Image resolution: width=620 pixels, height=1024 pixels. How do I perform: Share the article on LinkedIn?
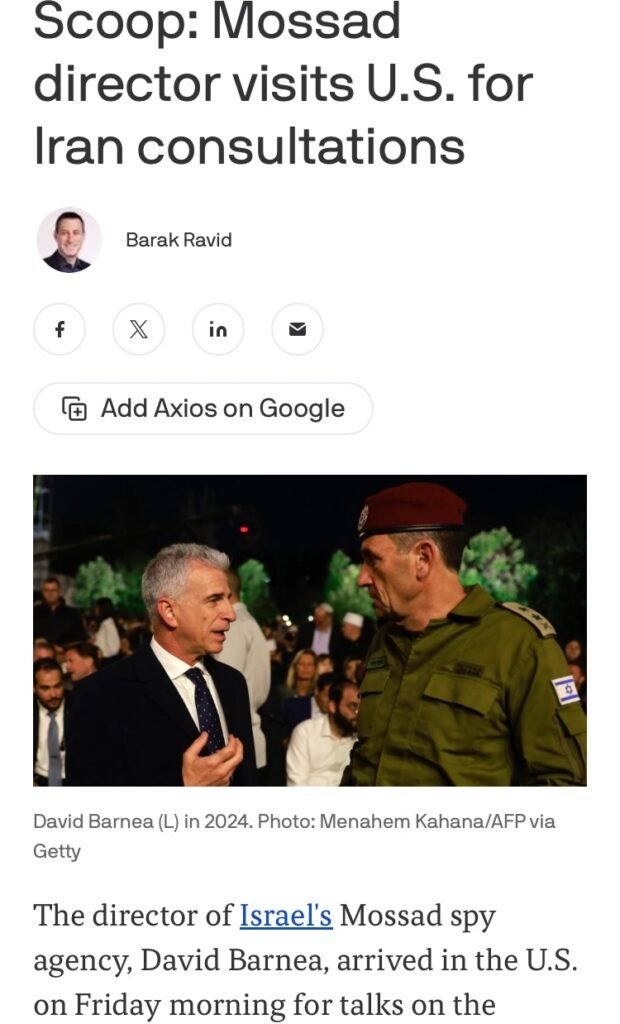pos(218,329)
